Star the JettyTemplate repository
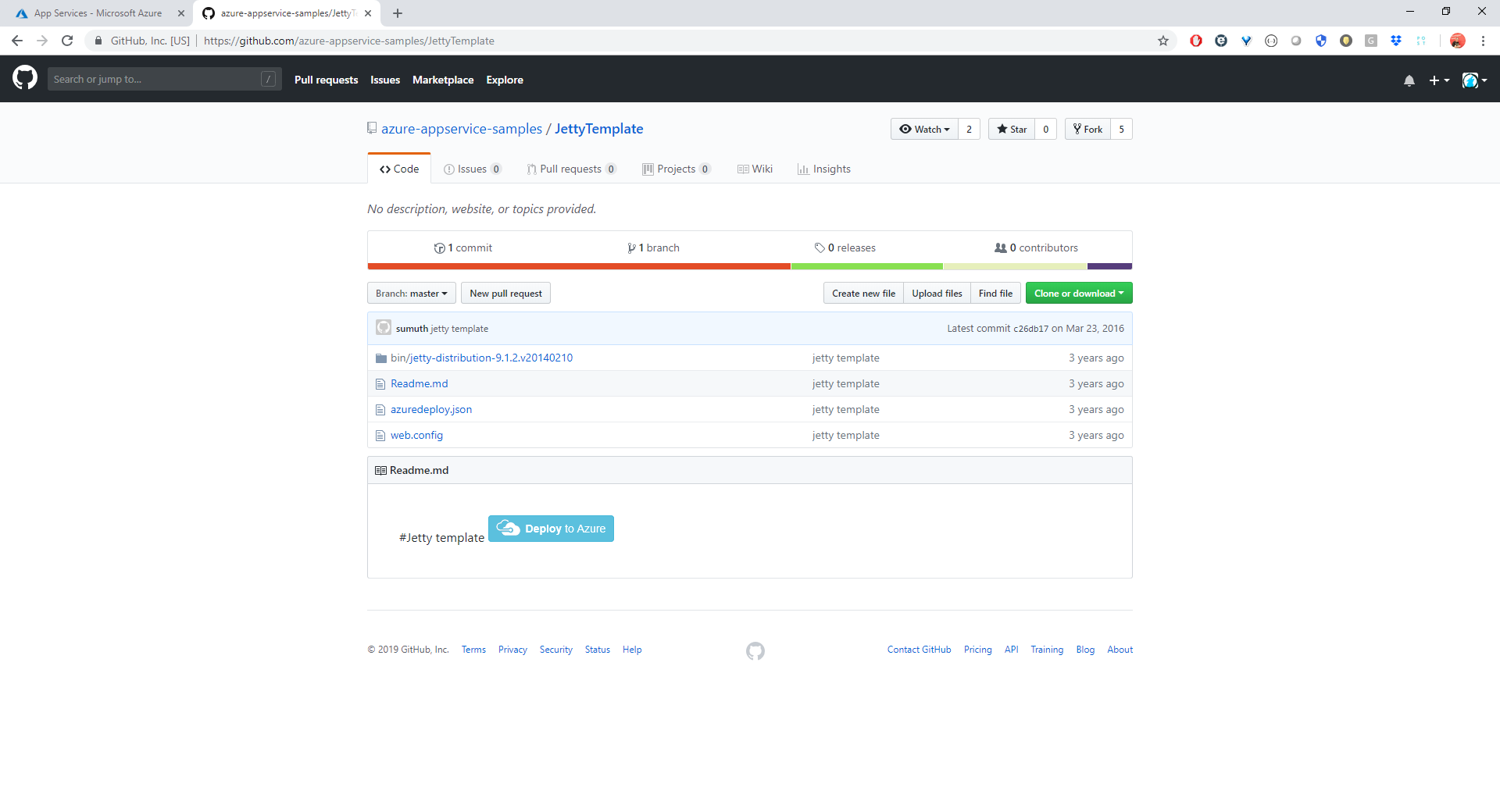Screen dimensions: 1500x812 pyautogui.click(x=1012, y=129)
